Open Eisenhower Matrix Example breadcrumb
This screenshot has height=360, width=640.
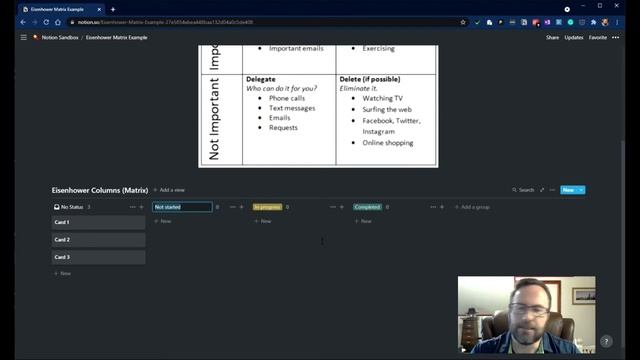coord(116,37)
